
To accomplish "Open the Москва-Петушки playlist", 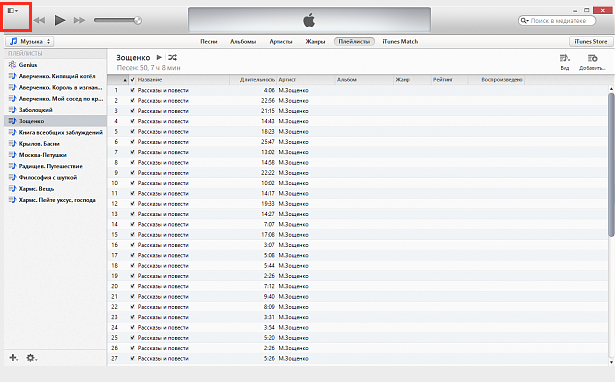I will (55, 155).
